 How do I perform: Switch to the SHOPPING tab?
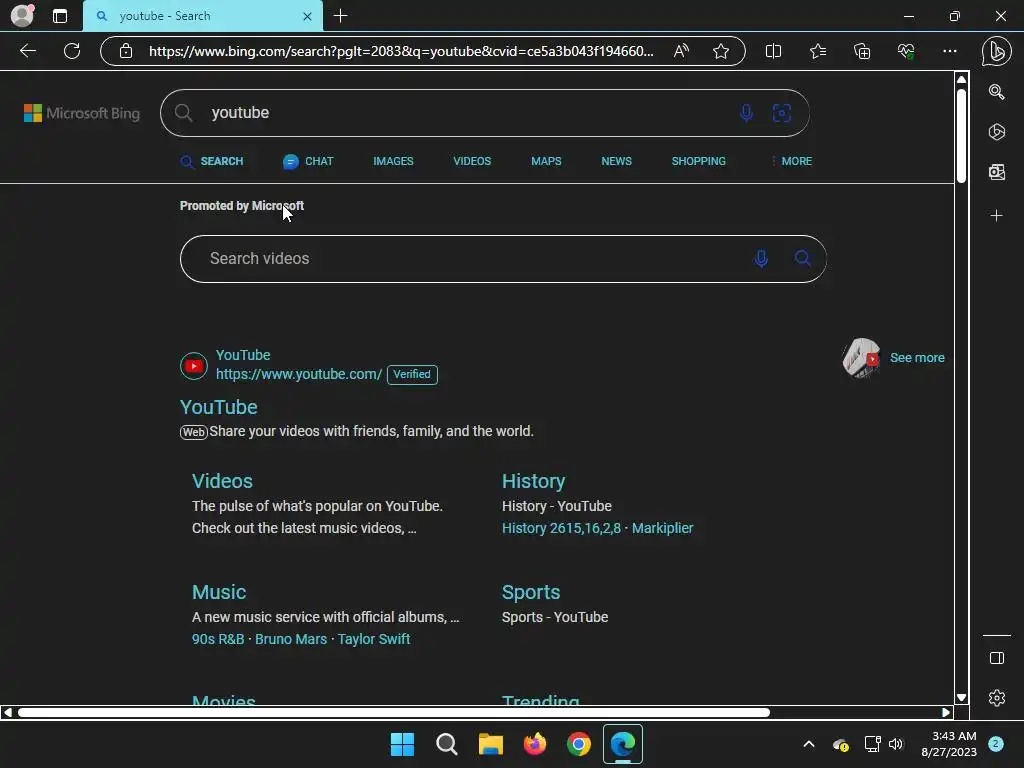698,161
